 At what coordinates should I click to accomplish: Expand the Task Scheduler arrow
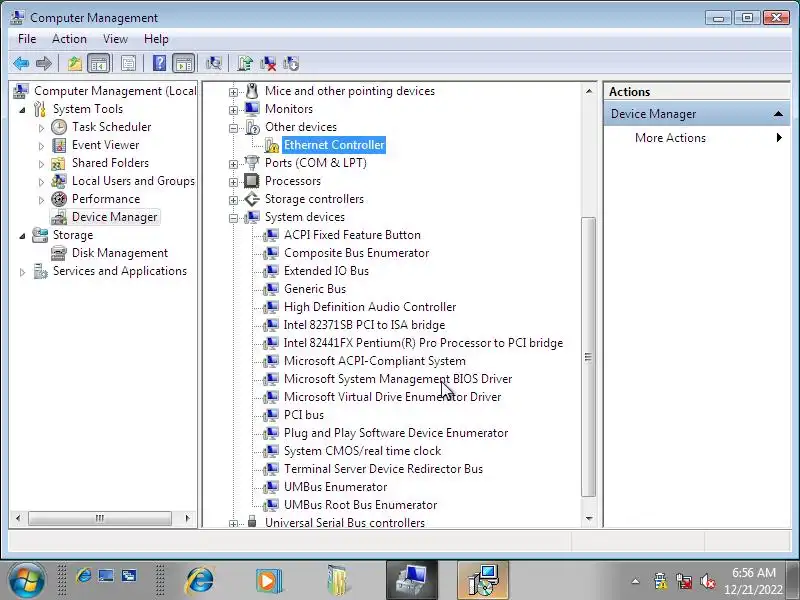click(x=41, y=128)
